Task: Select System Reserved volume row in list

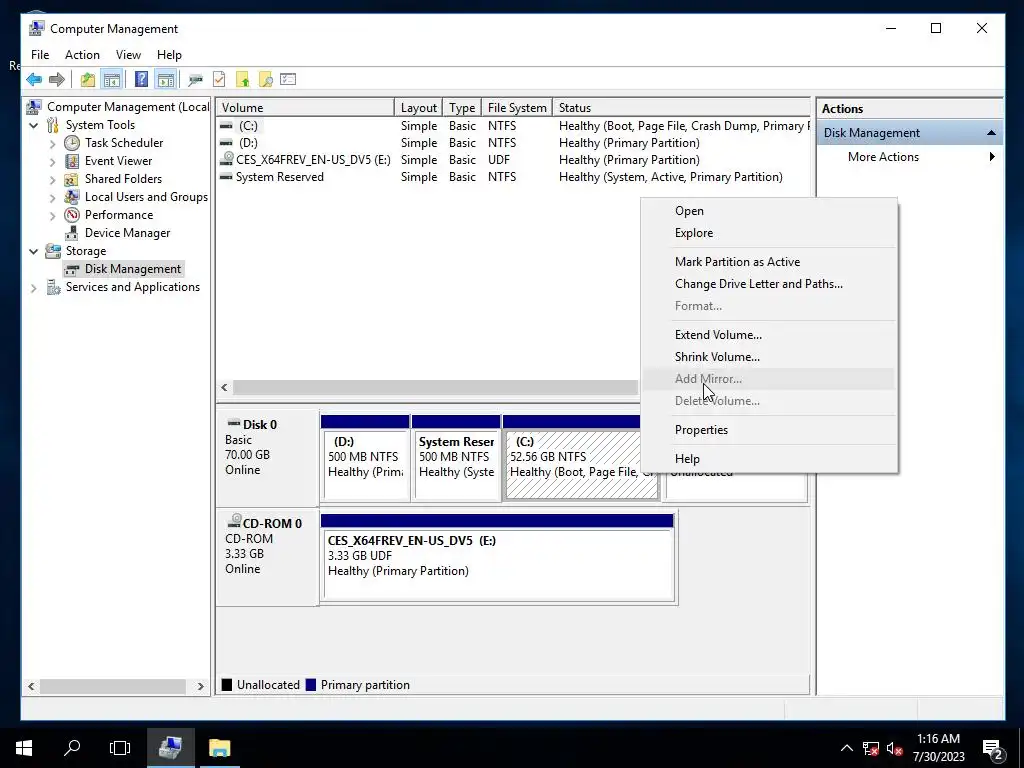Action: 513,177
